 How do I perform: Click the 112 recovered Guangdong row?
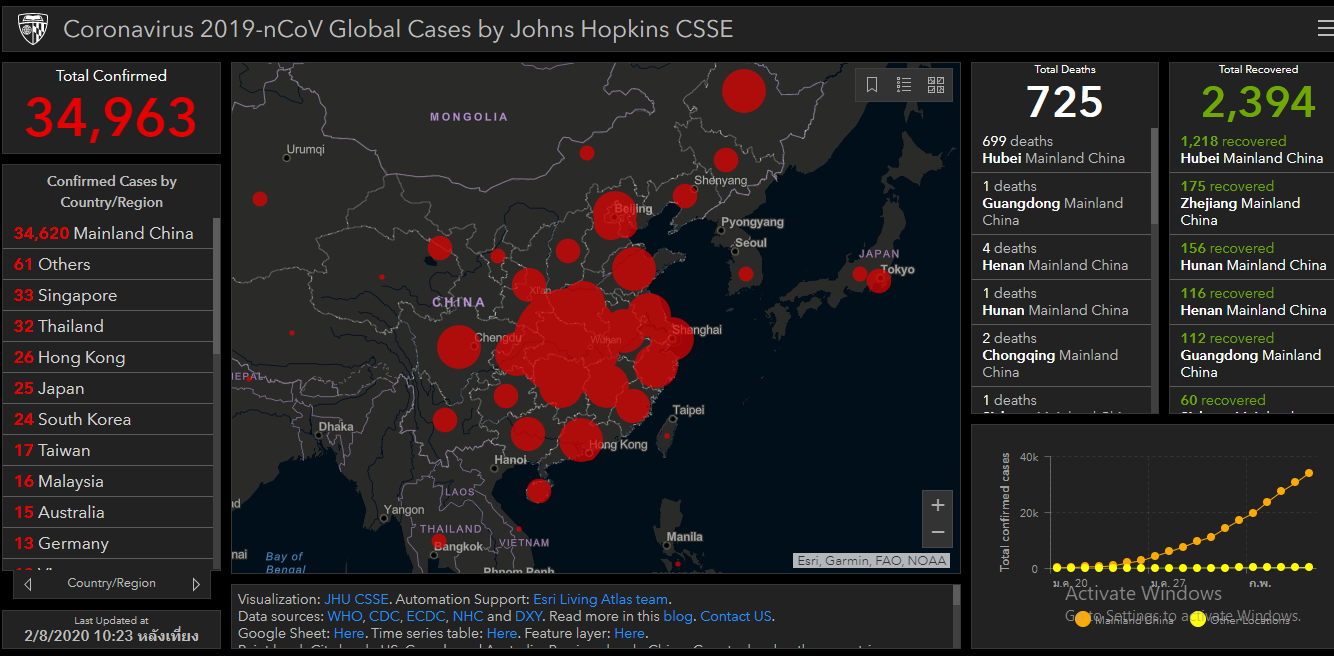tap(1252, 355)
